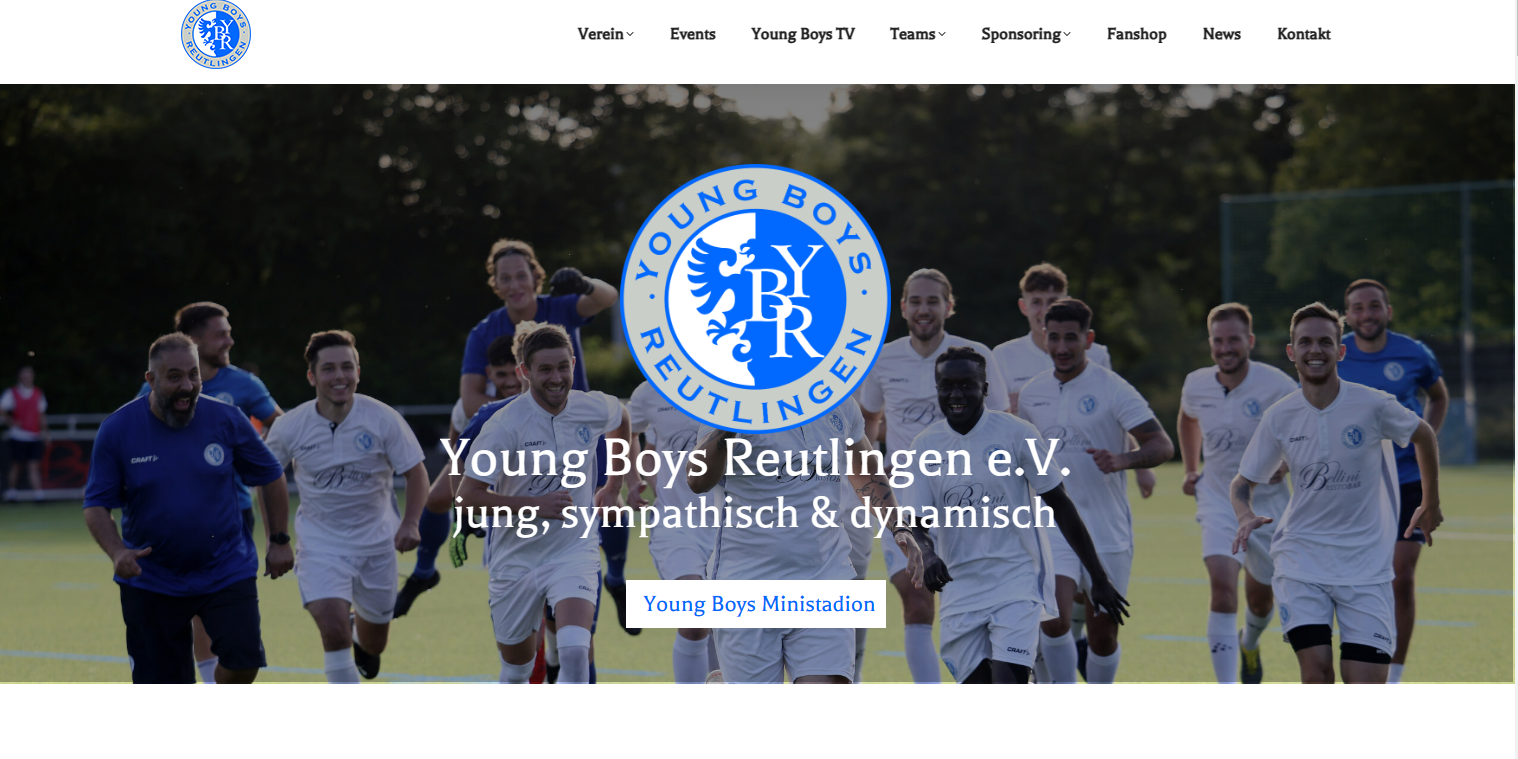Open the Verein menu item
Screen dimensions: 1518x759
(x=601, y=34)
